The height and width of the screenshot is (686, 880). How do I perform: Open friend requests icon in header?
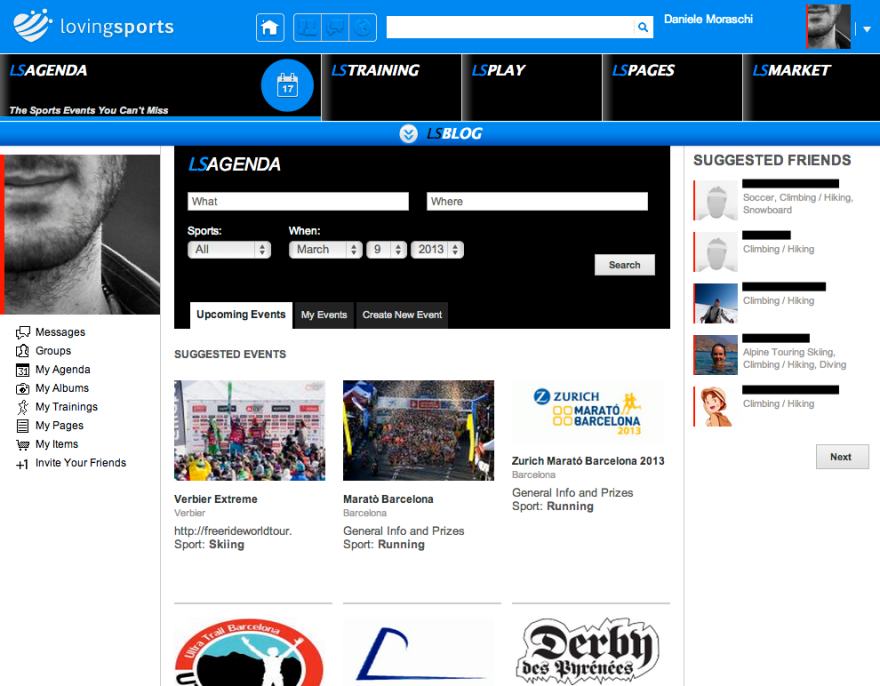click(x=308, y=27)
